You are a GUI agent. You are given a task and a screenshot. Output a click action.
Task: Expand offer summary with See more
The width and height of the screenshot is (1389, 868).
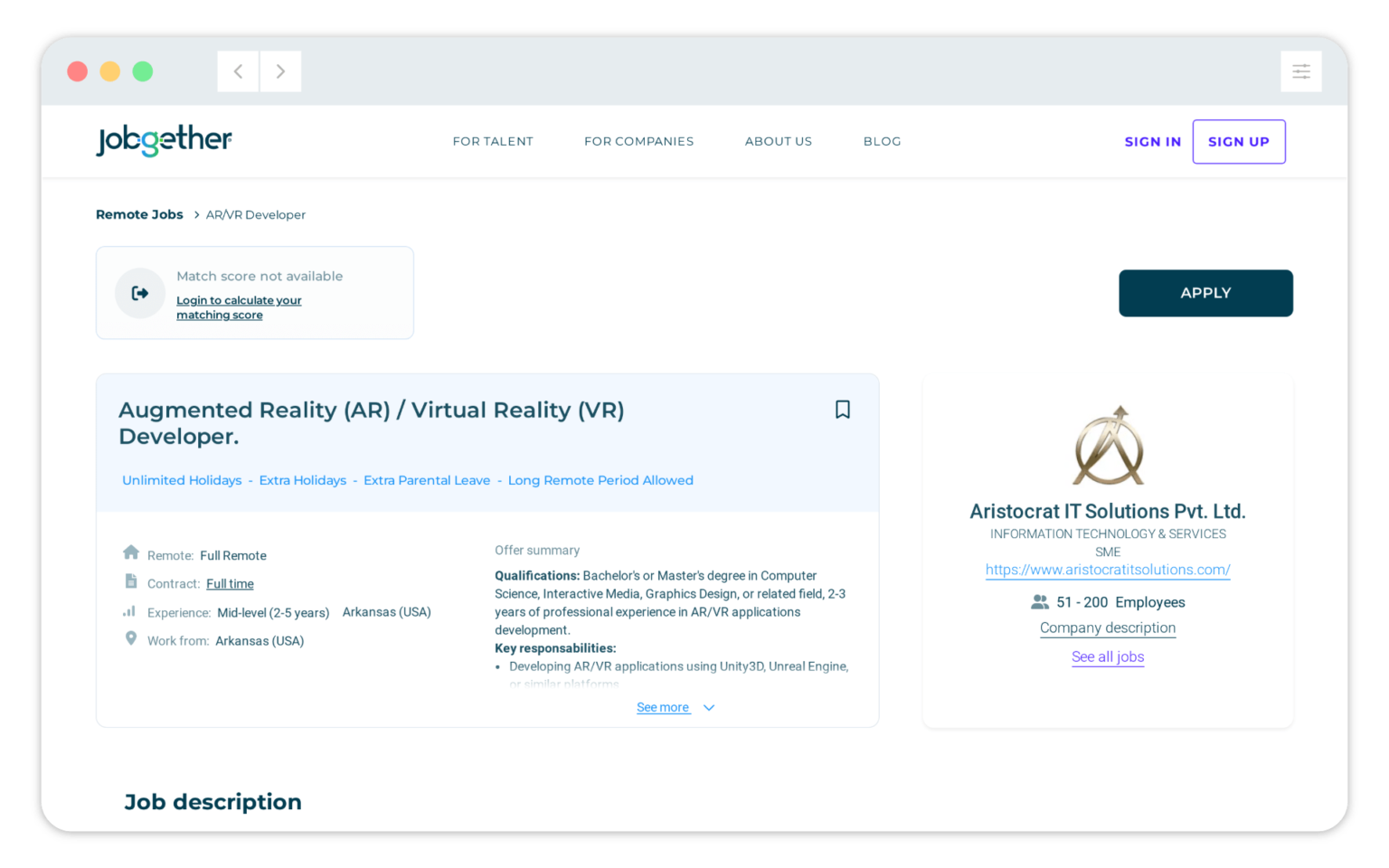(663, 708)
